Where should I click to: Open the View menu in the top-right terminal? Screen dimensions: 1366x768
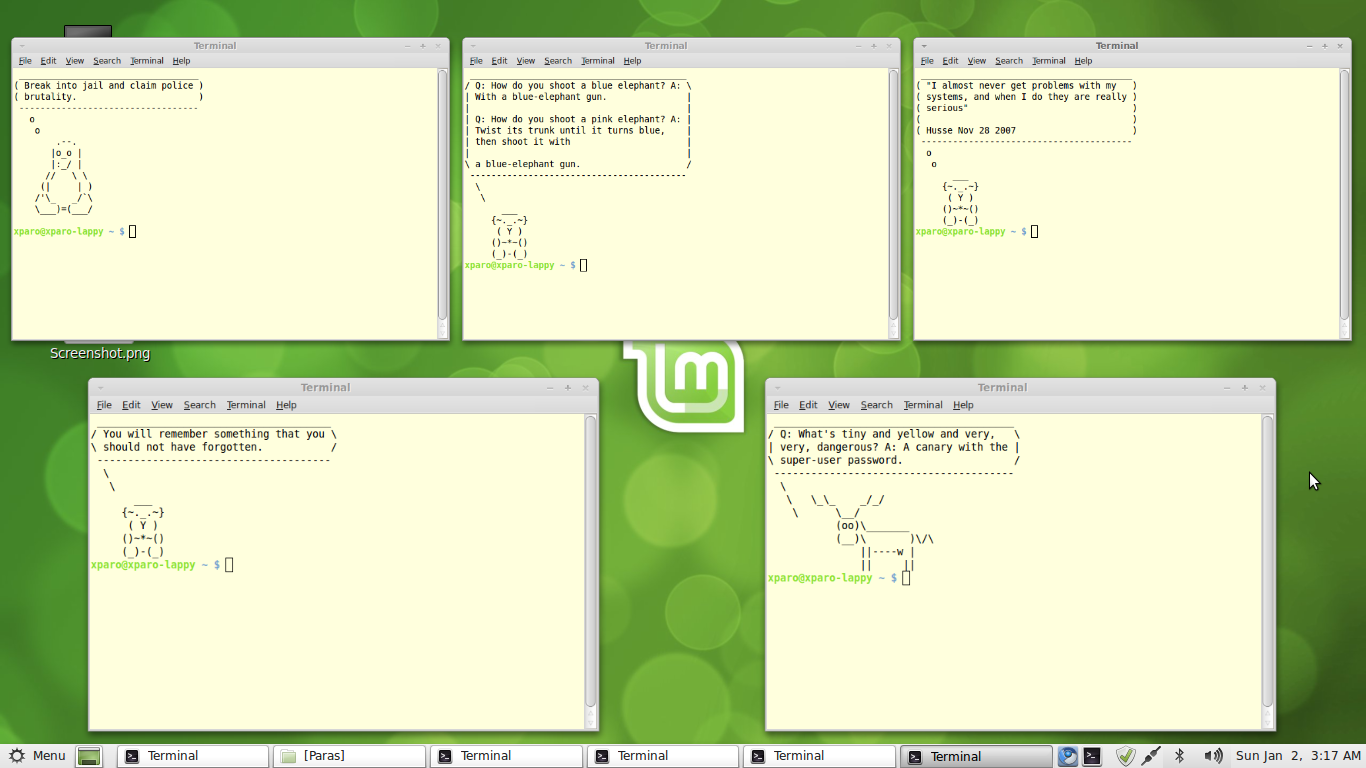click(x=976, y=60)
